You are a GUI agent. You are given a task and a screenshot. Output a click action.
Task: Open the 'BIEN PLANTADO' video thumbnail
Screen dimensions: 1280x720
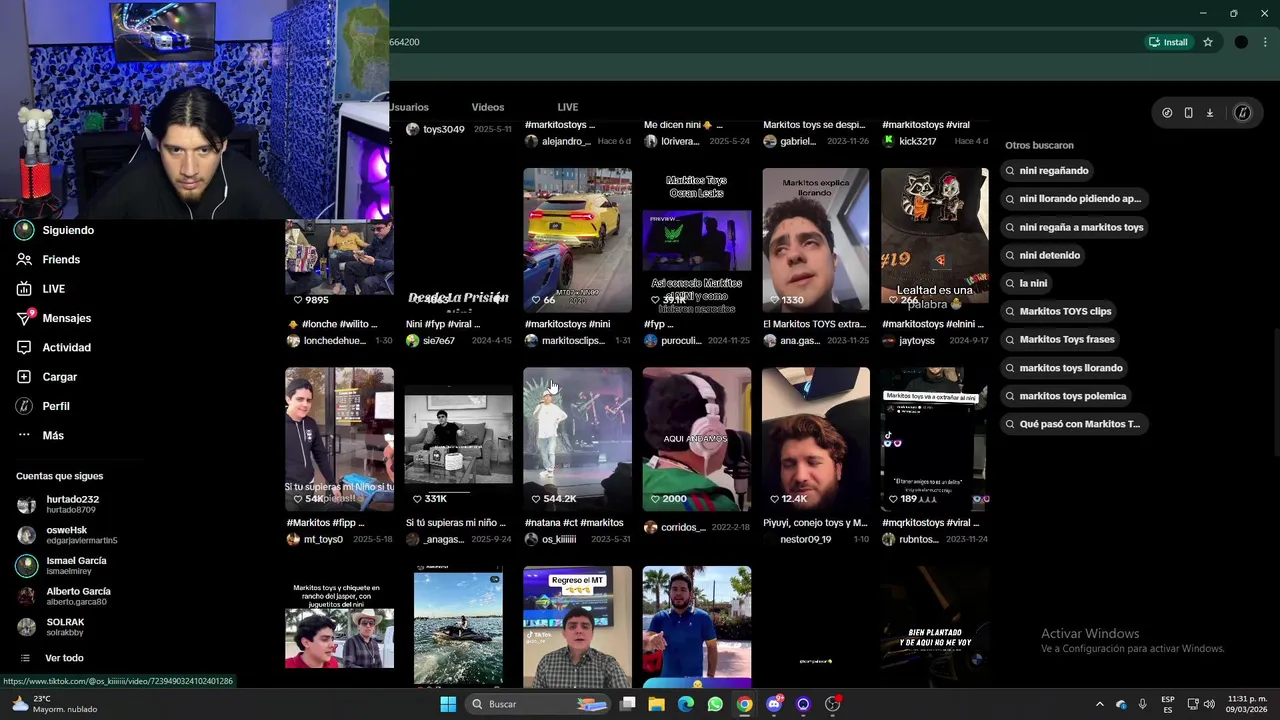[x=934, y=627]
